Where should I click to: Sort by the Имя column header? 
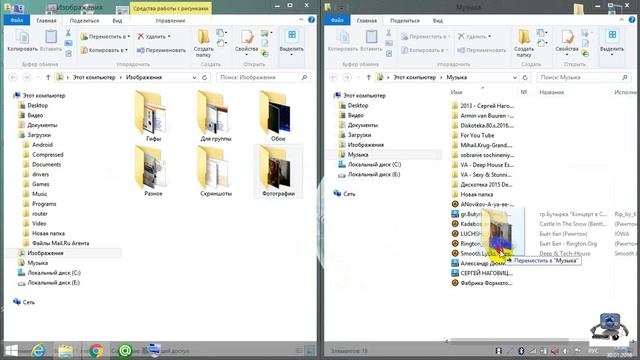(456, 92)
